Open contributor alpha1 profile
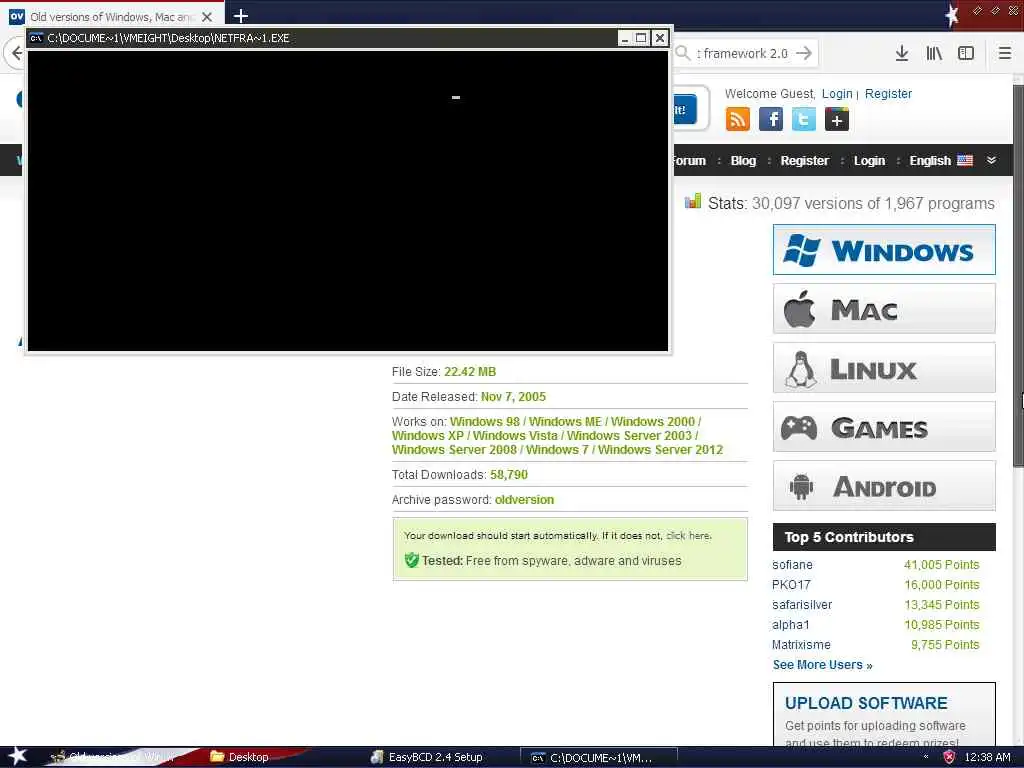This screenshot has height=768, width=1024. tap(790, 625)
